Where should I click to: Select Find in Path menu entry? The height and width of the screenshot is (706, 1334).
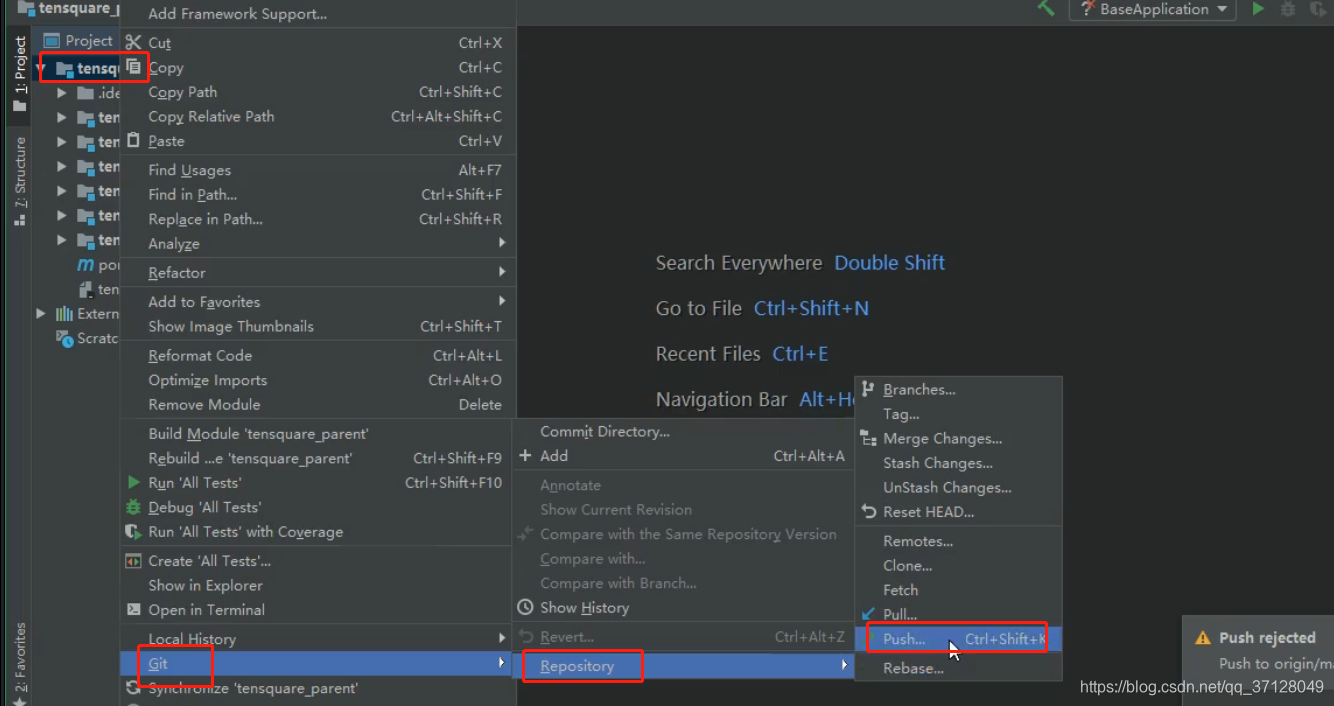pos(317,195)
